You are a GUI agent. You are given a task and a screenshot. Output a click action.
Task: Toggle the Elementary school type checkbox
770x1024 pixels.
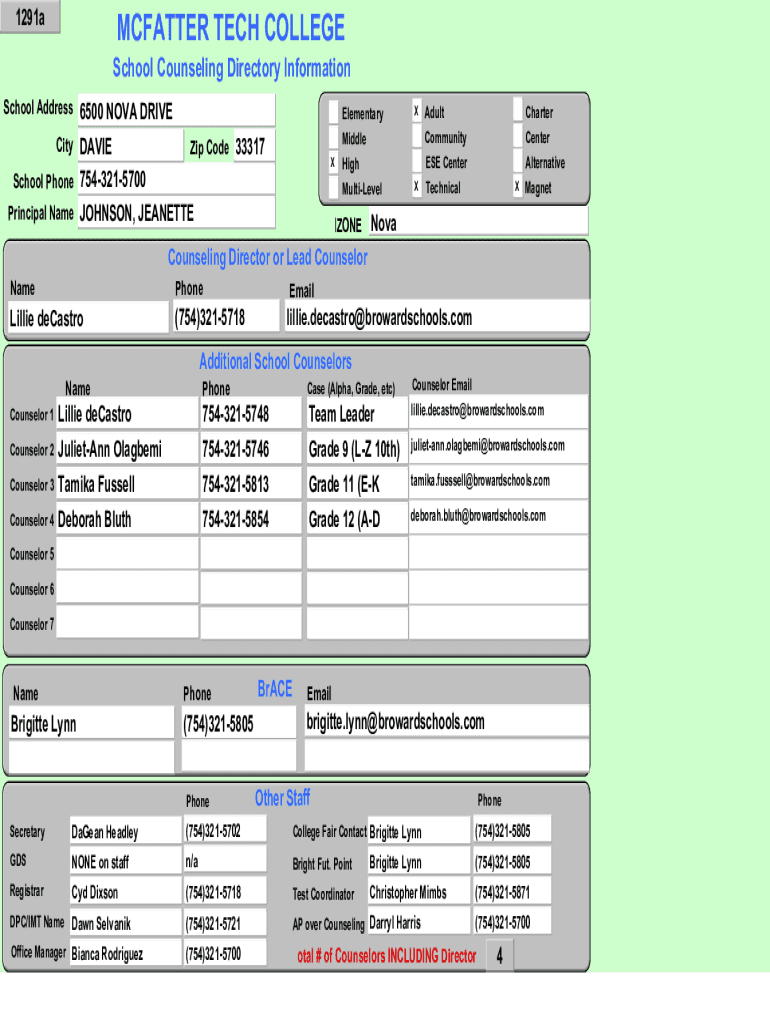pos(334,113)
